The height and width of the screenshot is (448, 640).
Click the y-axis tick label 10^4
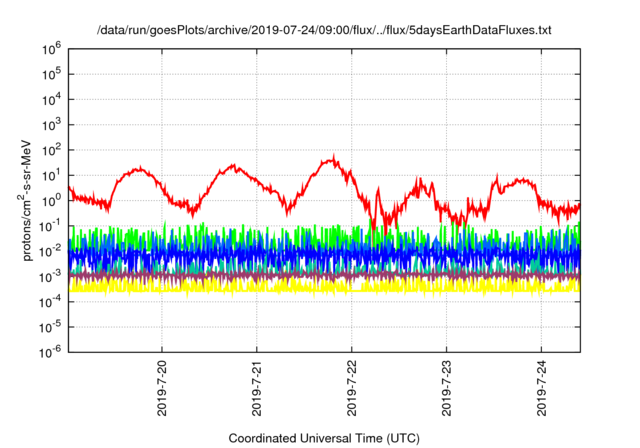pos(51,99)
